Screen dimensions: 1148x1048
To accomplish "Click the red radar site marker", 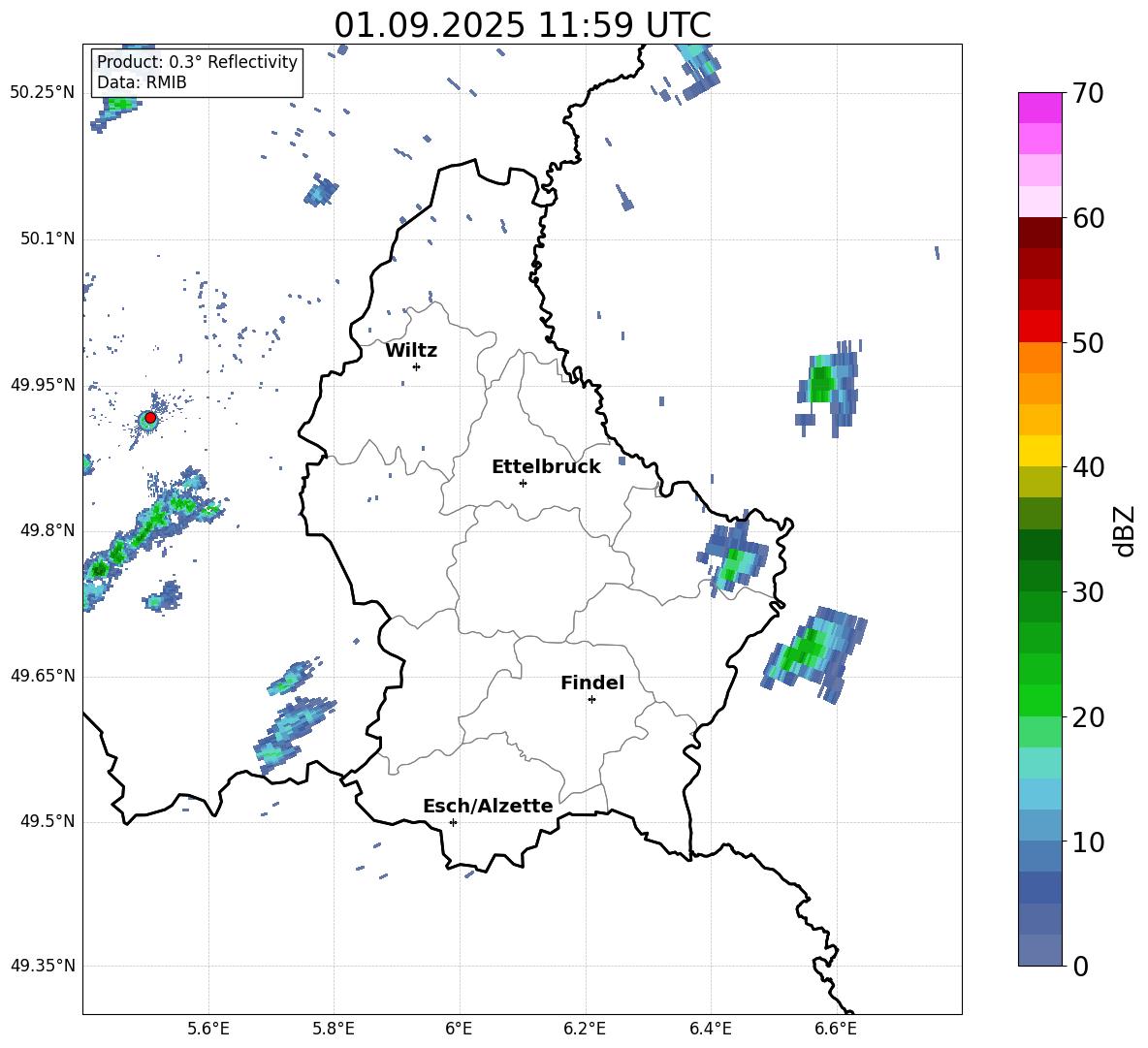I will coord(150,418).
